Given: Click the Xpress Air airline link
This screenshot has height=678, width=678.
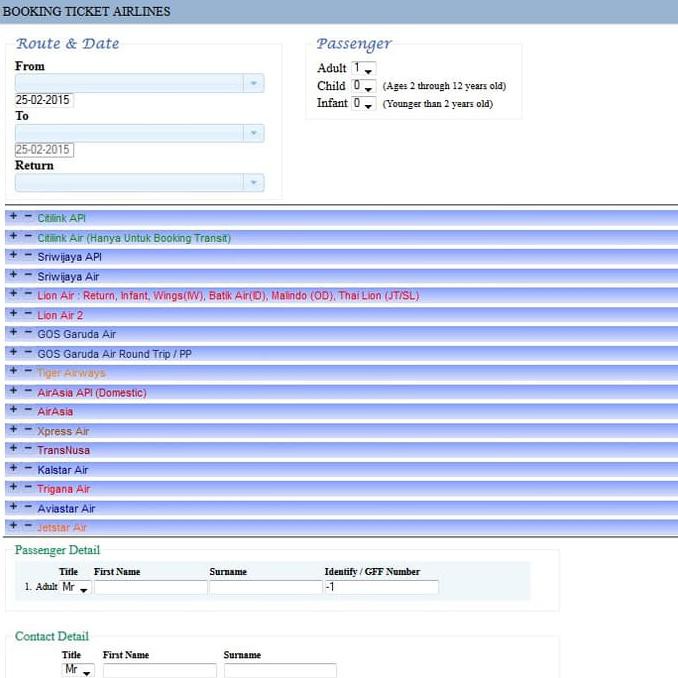Looking at the screenshot, I should [x=63, y=431].
